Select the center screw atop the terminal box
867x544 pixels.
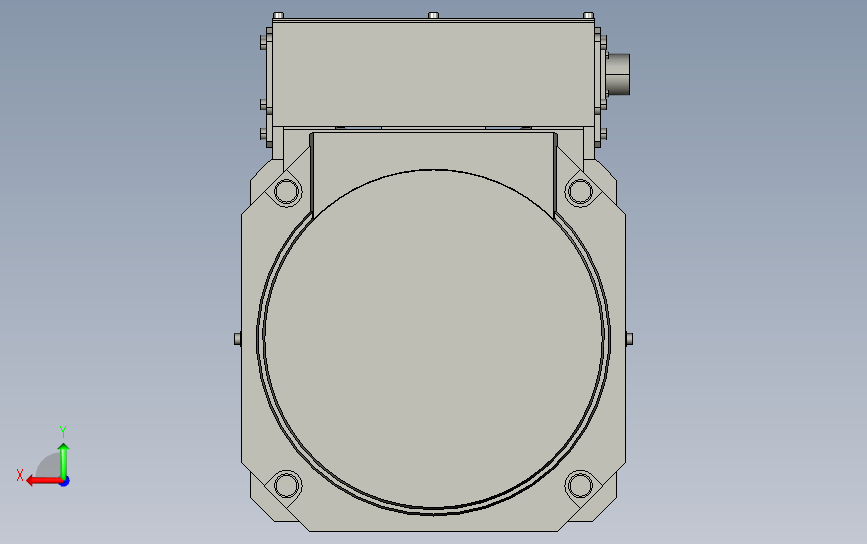[434, 15]
